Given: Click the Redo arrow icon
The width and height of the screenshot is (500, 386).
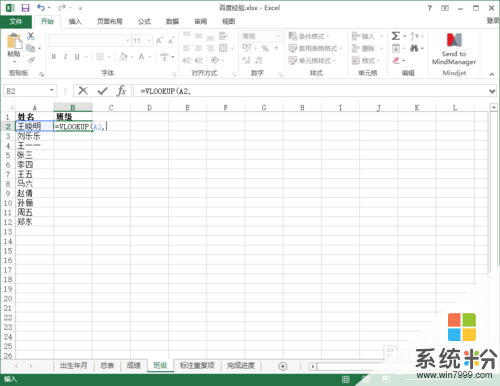Looking at the screenshot, I should click(62, 8).
